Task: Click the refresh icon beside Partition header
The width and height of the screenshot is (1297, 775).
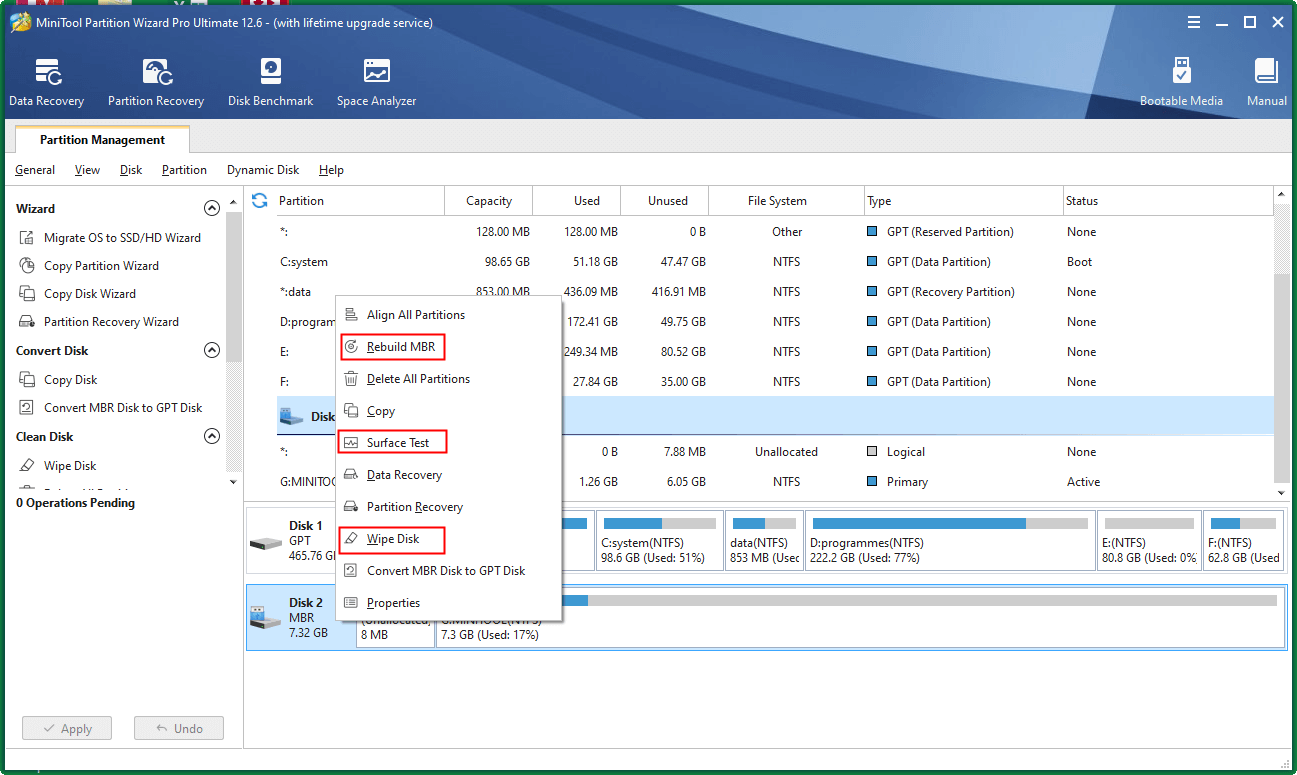Action: [x=260, y=200]
